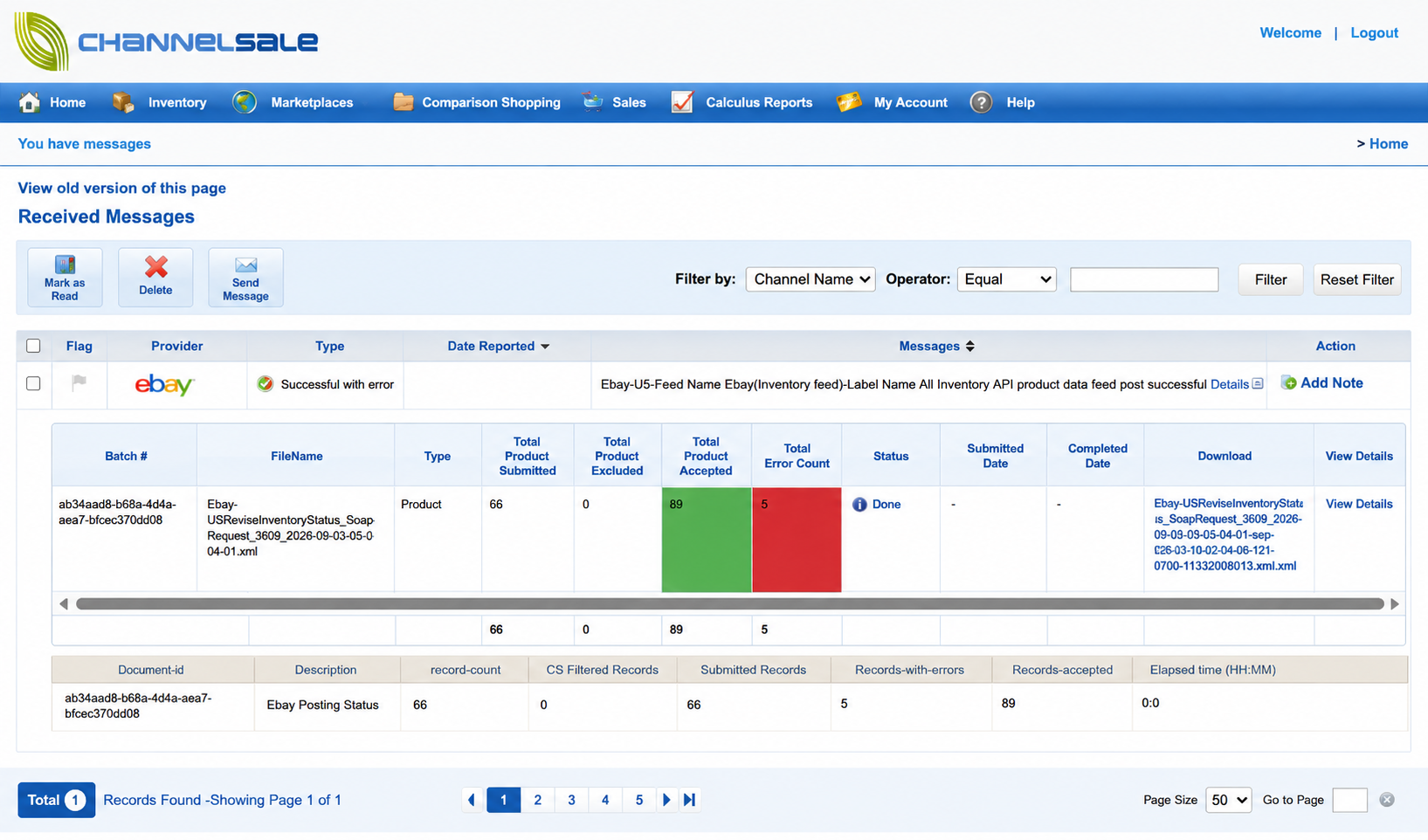
Task: Jump to last page arrow icon
Action: [690, 800]
